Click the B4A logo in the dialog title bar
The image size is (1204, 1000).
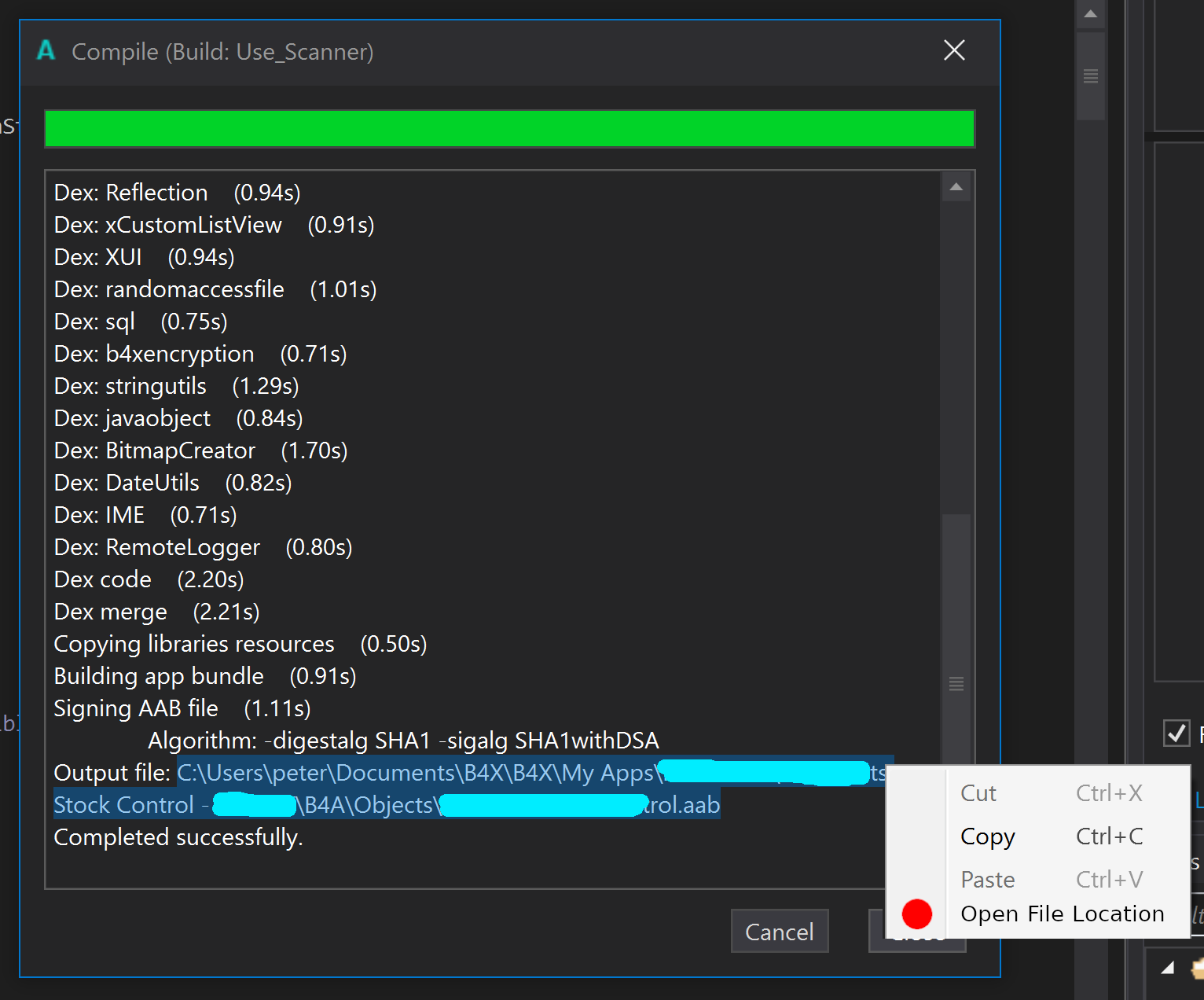[46, 50]
